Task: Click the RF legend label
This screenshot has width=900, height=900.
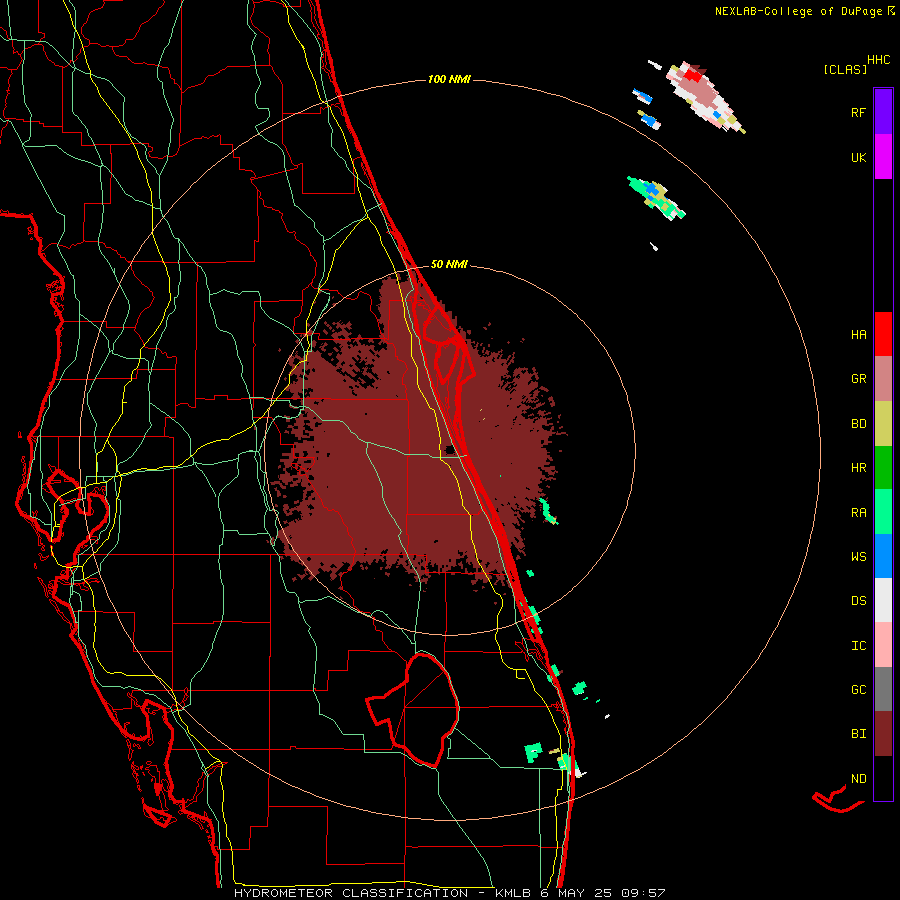Action: [858, 112]
